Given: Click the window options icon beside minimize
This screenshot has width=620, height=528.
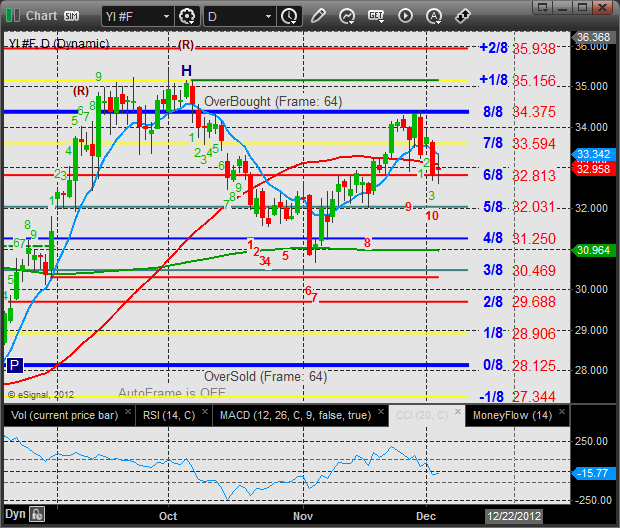Looking at the screenshot, I should pos(542,7).
